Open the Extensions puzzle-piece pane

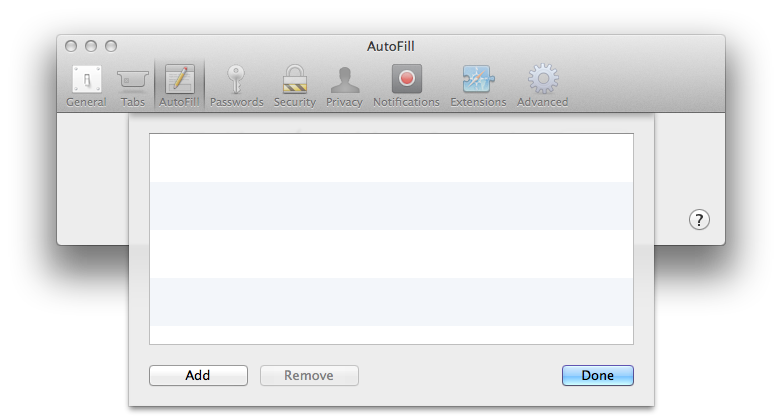pos(478,85)
